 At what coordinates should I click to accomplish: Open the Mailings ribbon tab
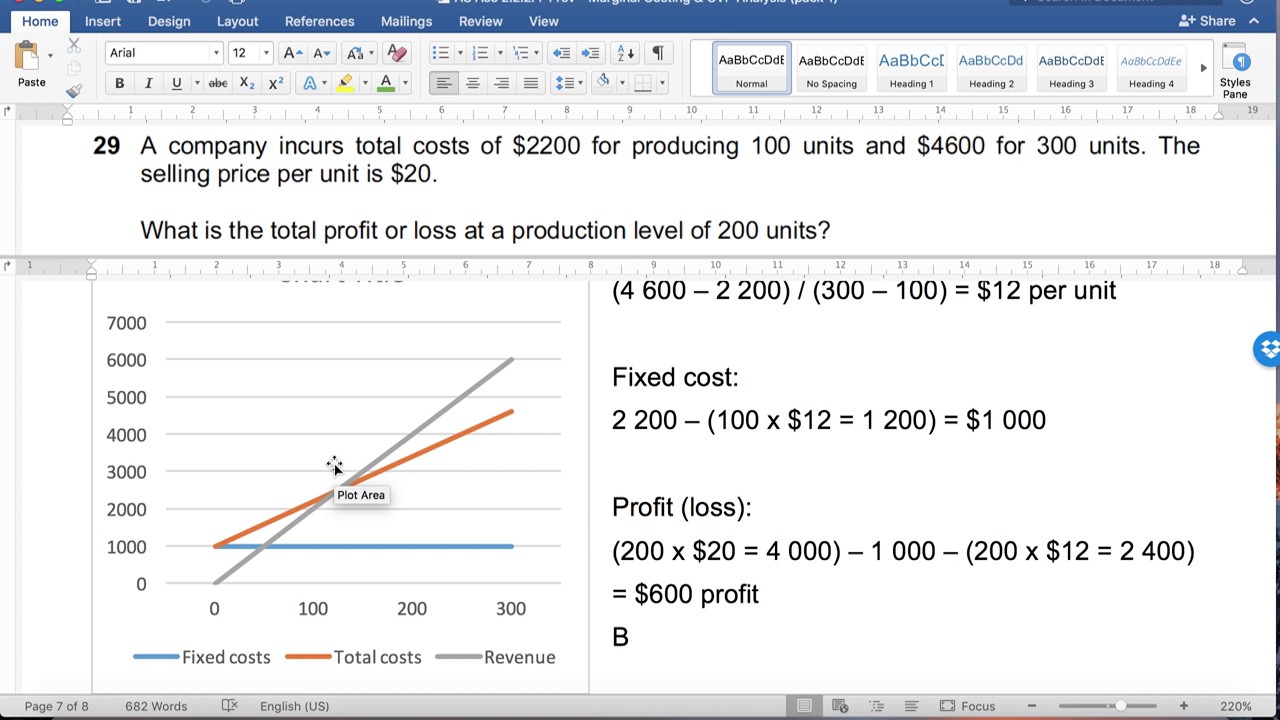tap(406, 21)
